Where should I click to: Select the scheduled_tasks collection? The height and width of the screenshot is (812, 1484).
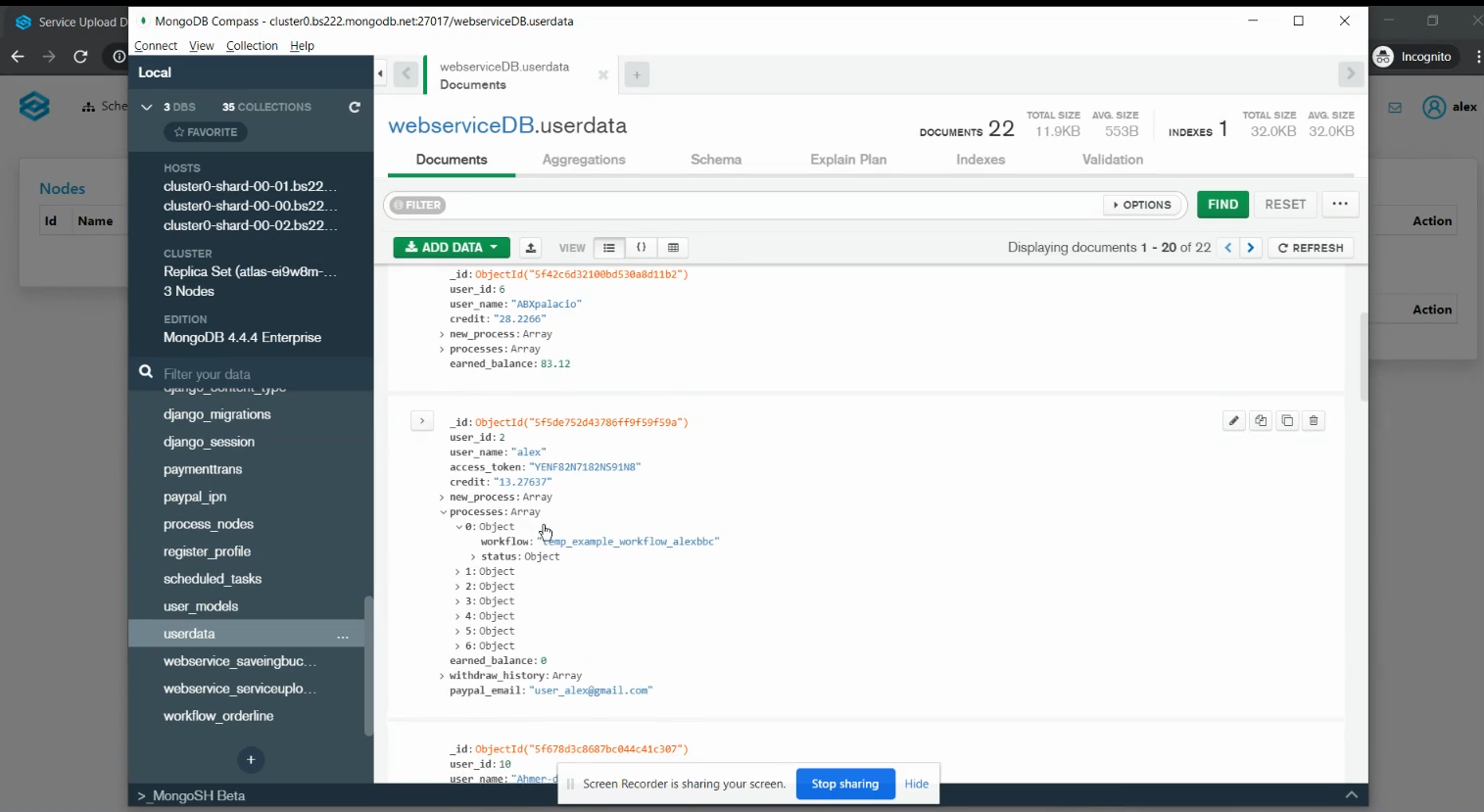point(213,579)
